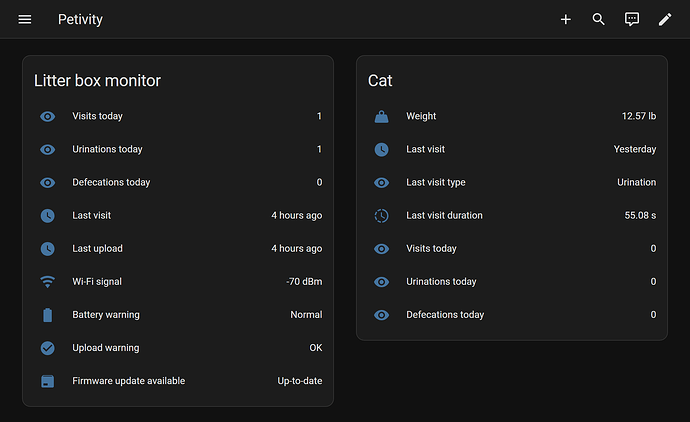This screenshot has width=690, height=422.
Task: Click eye icon beside Litter box Urinations today
Action: pos(48,150)
